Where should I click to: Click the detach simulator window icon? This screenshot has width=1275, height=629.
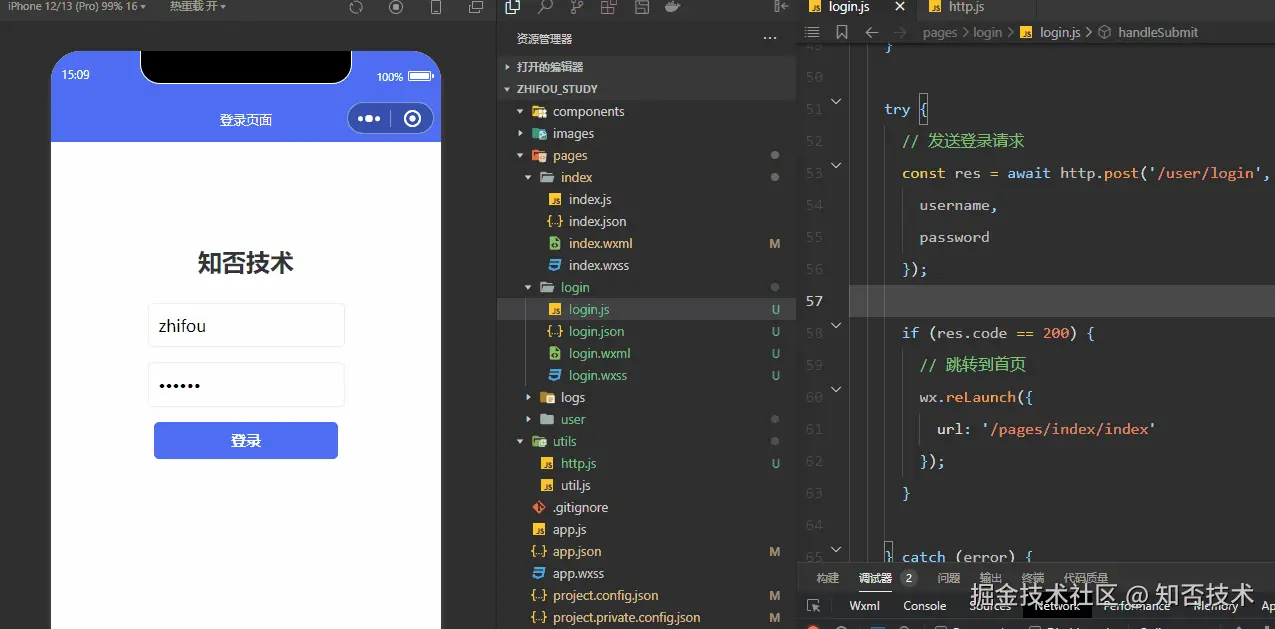(476, 7)
